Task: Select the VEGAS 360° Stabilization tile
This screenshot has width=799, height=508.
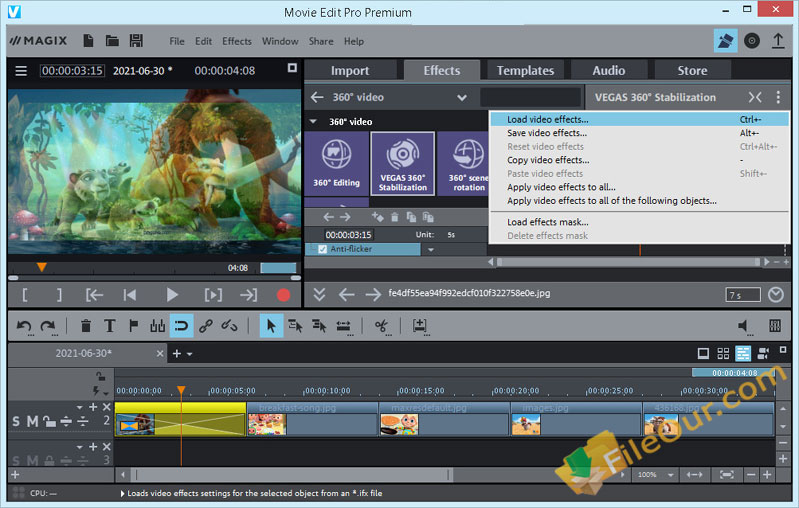Action: pos(403,163)
